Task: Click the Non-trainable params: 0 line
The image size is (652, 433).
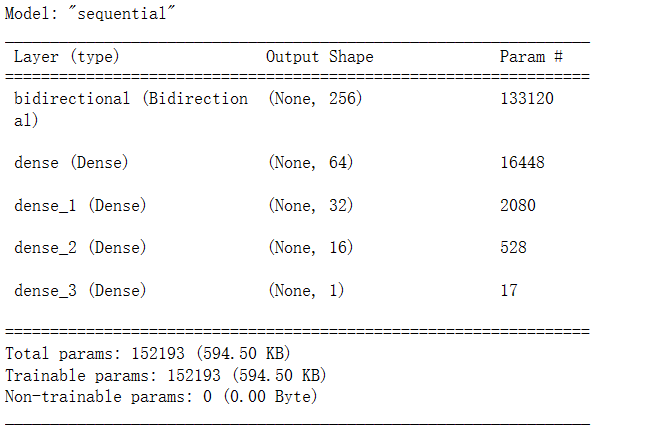Action: 161,396
